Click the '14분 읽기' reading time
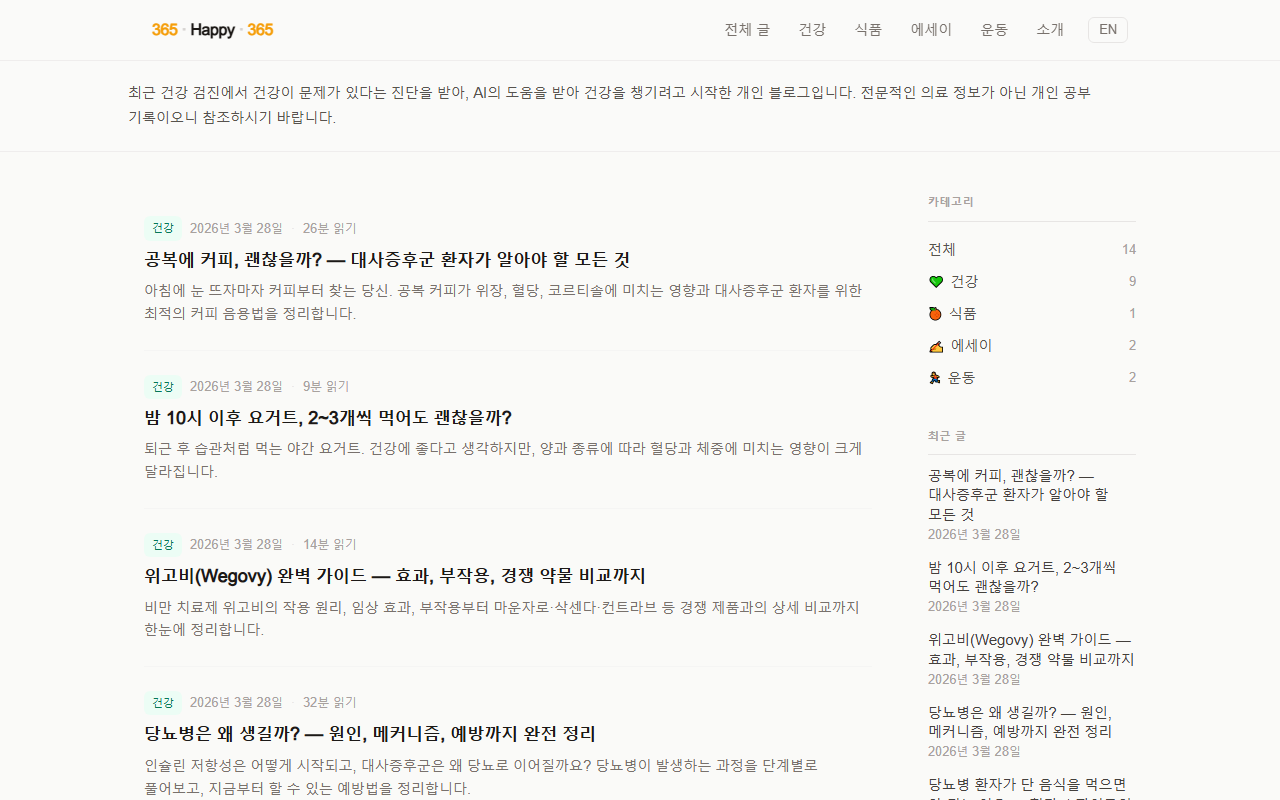This screenshot has width=1280, height=800. [329, 544]
